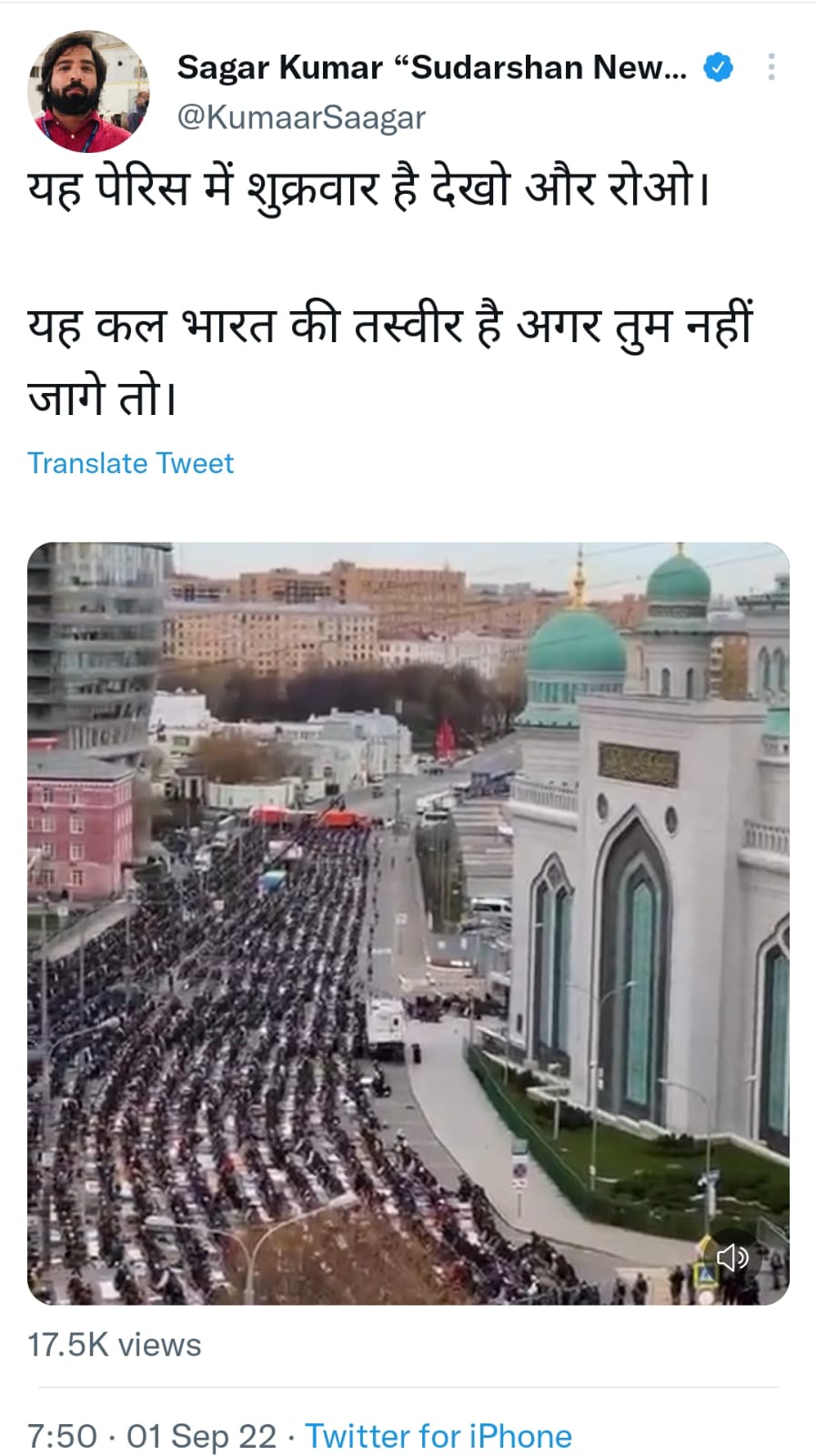Screen dimensions: 817x1456
Task: Click the 17.5K views count
Action: tap(115, 1345)
